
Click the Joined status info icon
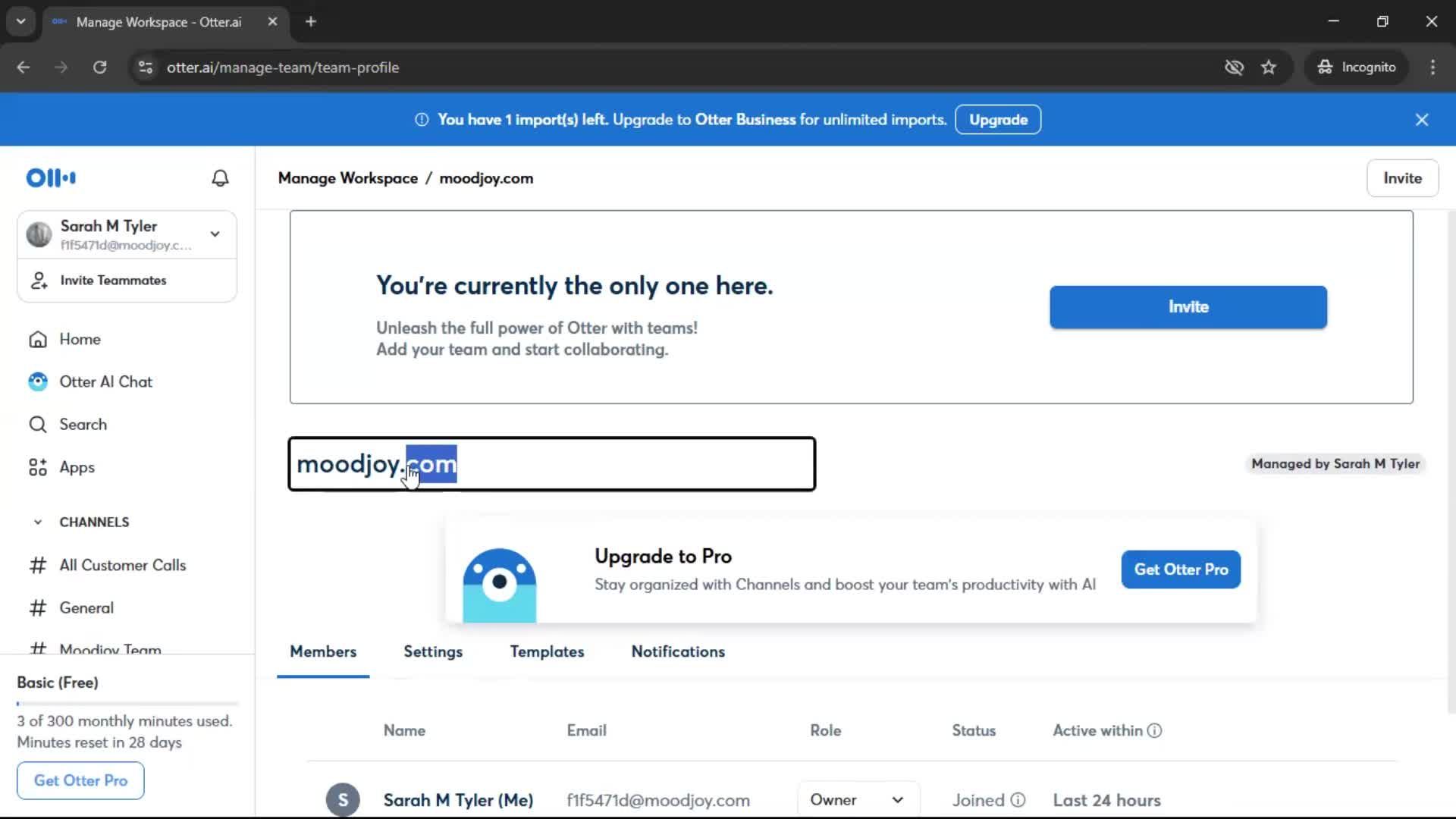(1018, 800)
